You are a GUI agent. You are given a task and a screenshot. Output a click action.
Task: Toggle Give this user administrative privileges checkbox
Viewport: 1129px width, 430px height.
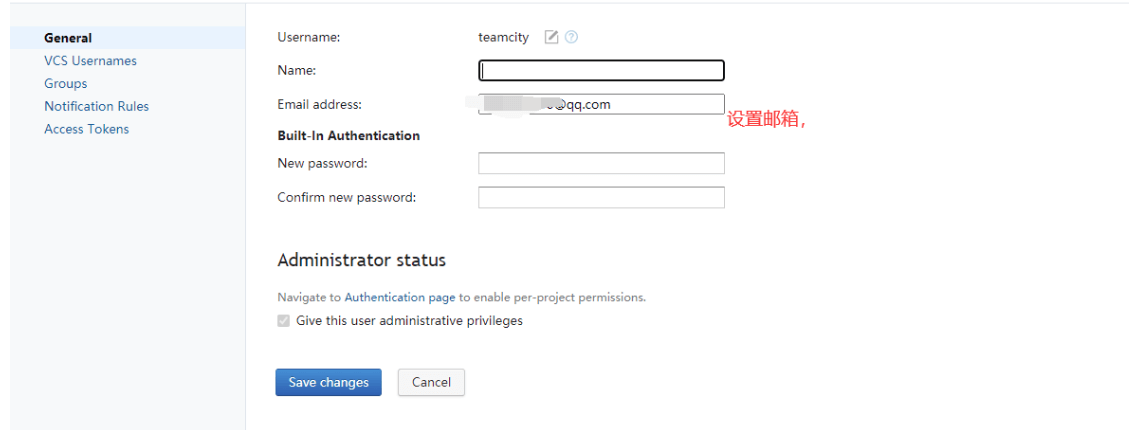coord(284,321)
